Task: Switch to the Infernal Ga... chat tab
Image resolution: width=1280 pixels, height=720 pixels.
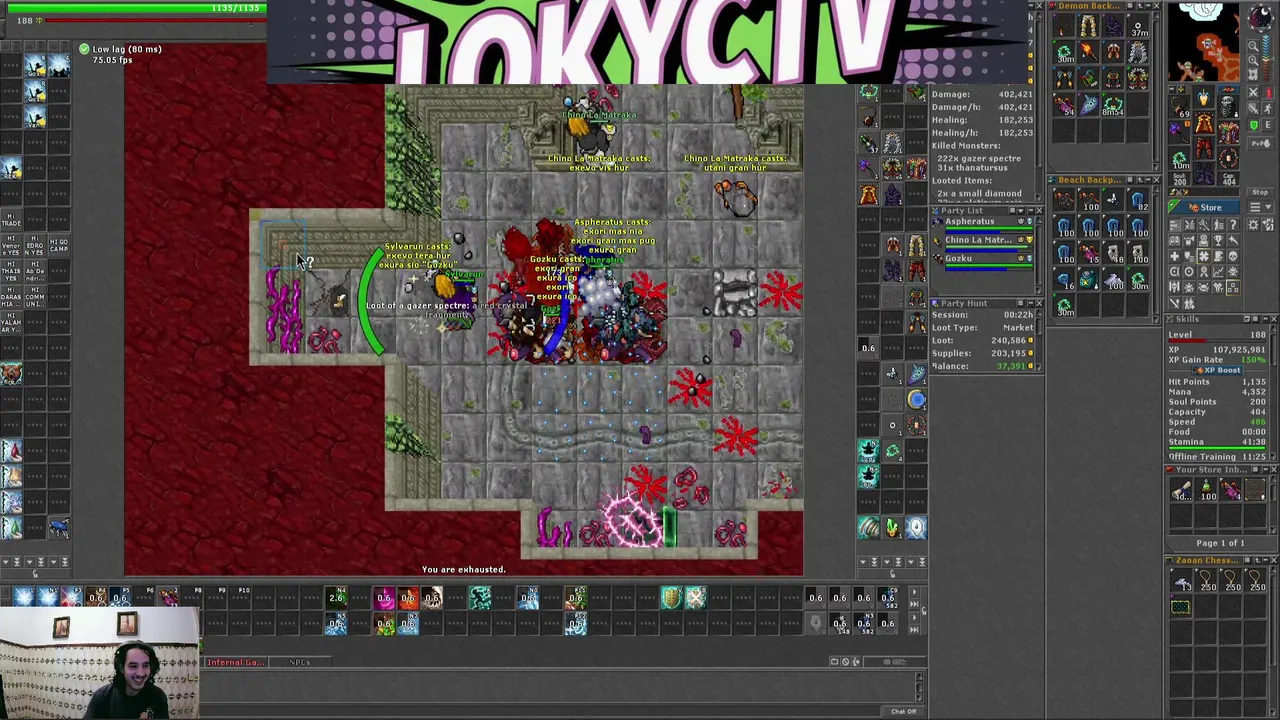Action: pos(236,662)
